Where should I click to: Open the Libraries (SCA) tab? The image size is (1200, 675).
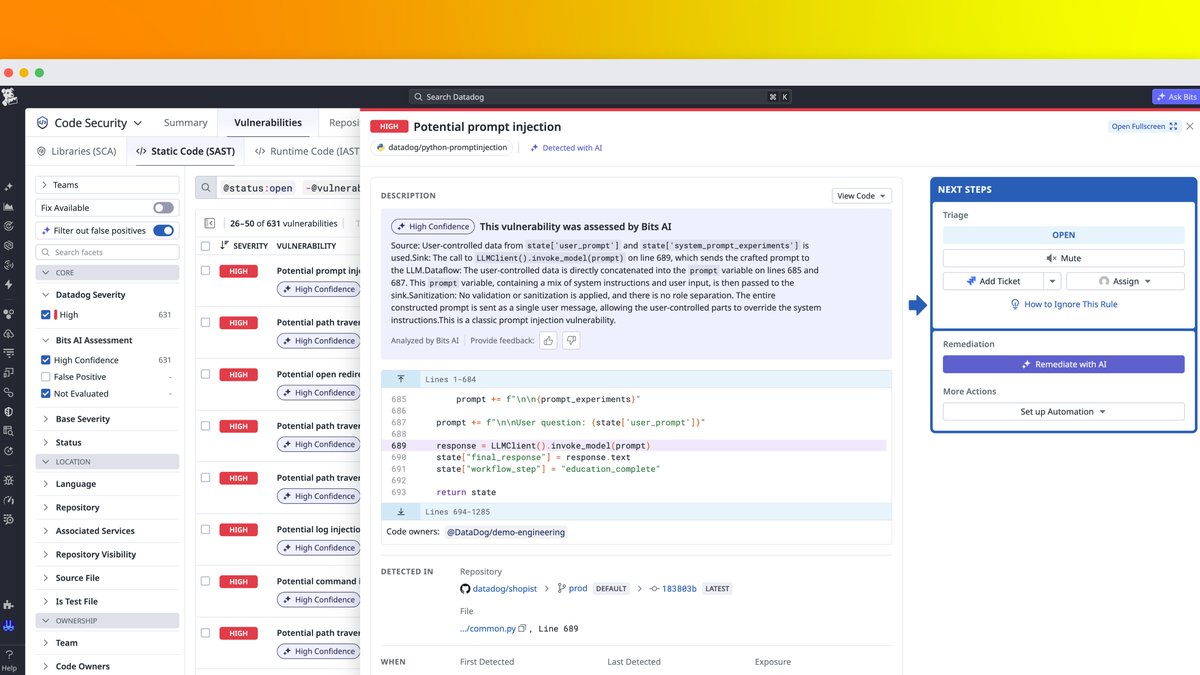[x=77, y=152]
